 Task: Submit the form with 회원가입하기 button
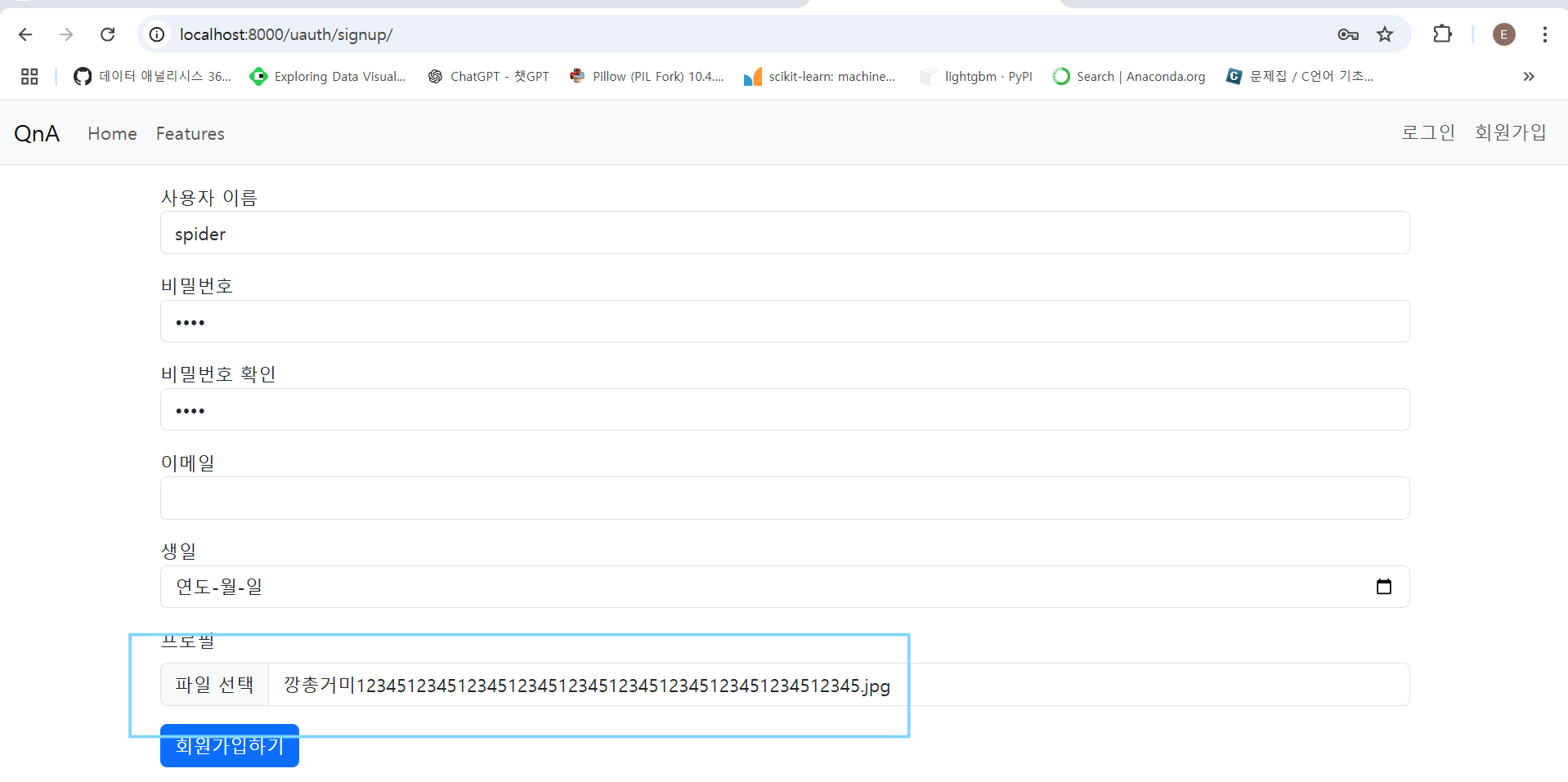click(x=230, y=745)
